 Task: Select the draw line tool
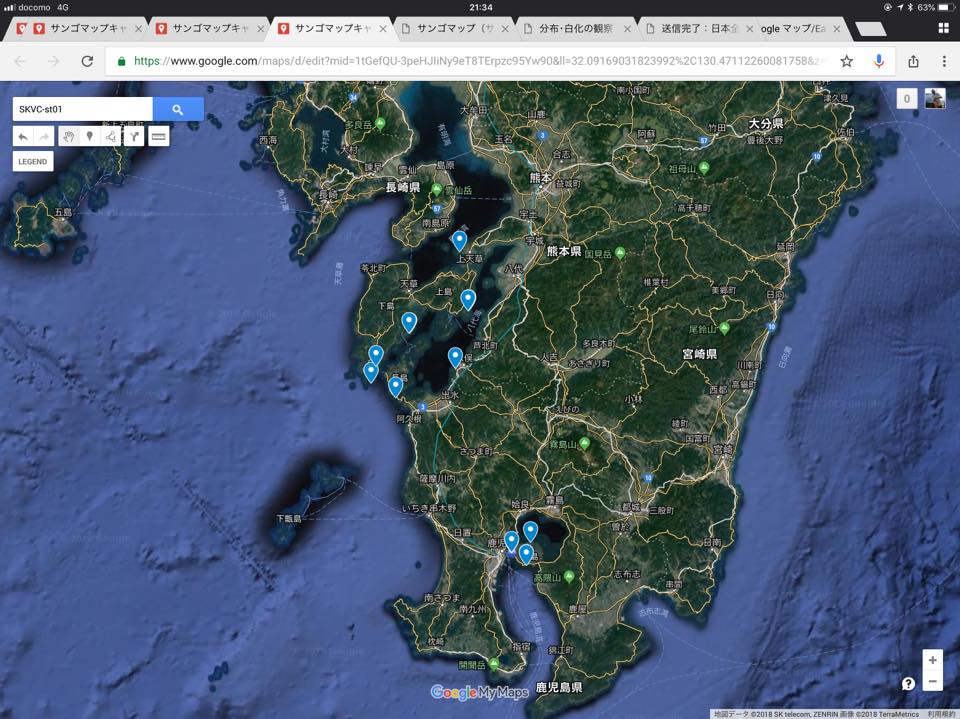[111, 136]
